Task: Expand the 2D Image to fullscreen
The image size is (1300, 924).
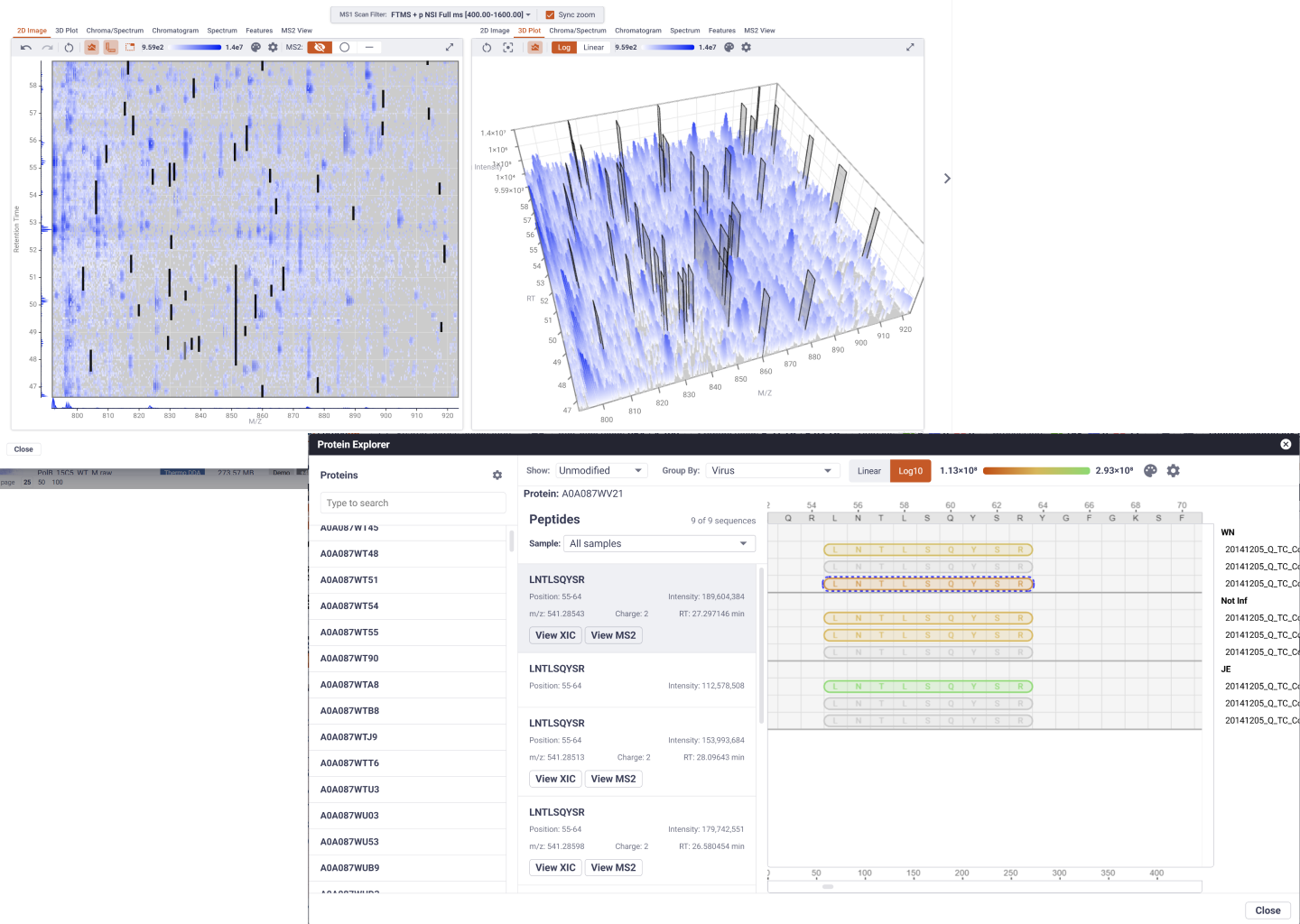Action: 450,47
